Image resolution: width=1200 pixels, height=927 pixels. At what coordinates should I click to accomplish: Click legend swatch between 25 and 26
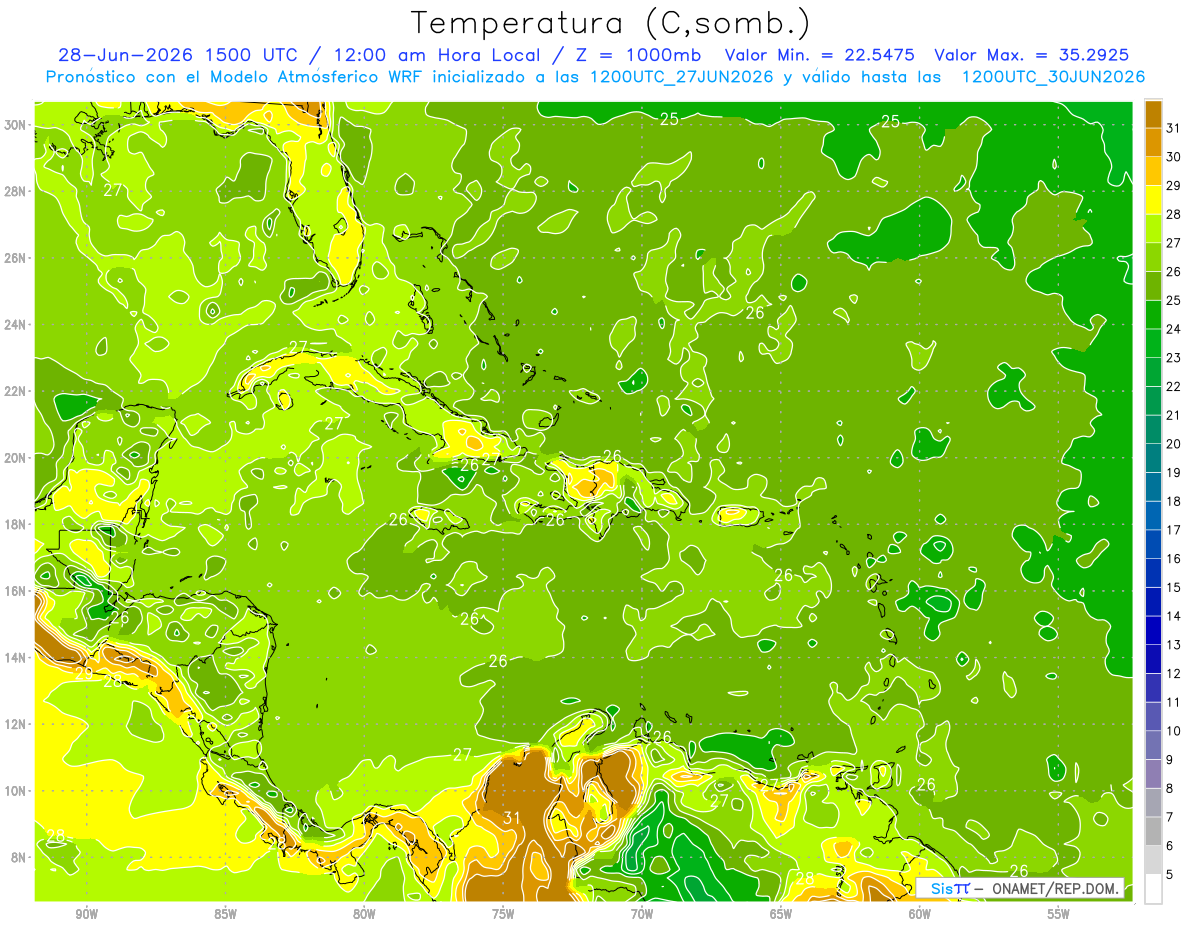click(1153, 286)
